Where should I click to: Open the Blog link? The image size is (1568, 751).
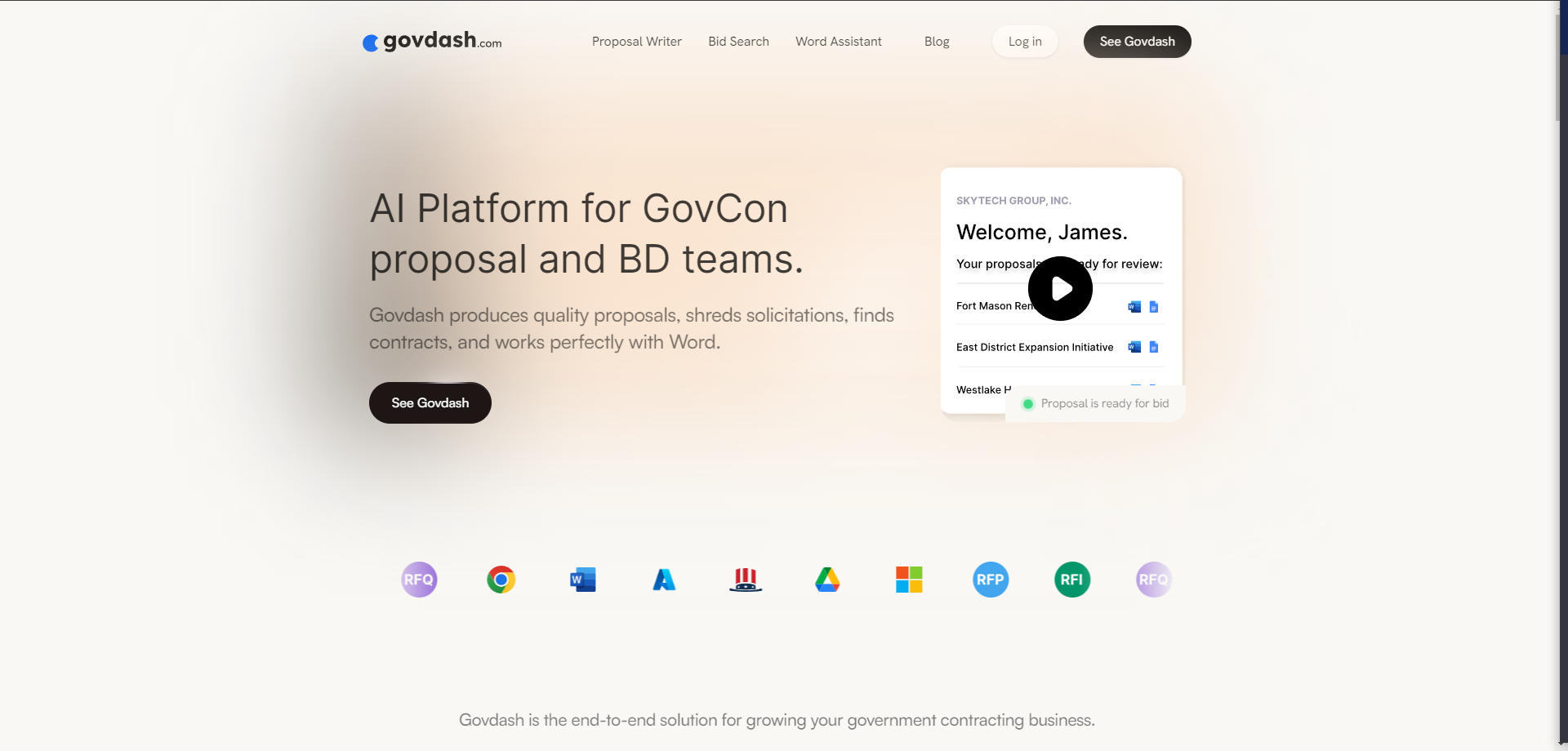pos(937,42)
